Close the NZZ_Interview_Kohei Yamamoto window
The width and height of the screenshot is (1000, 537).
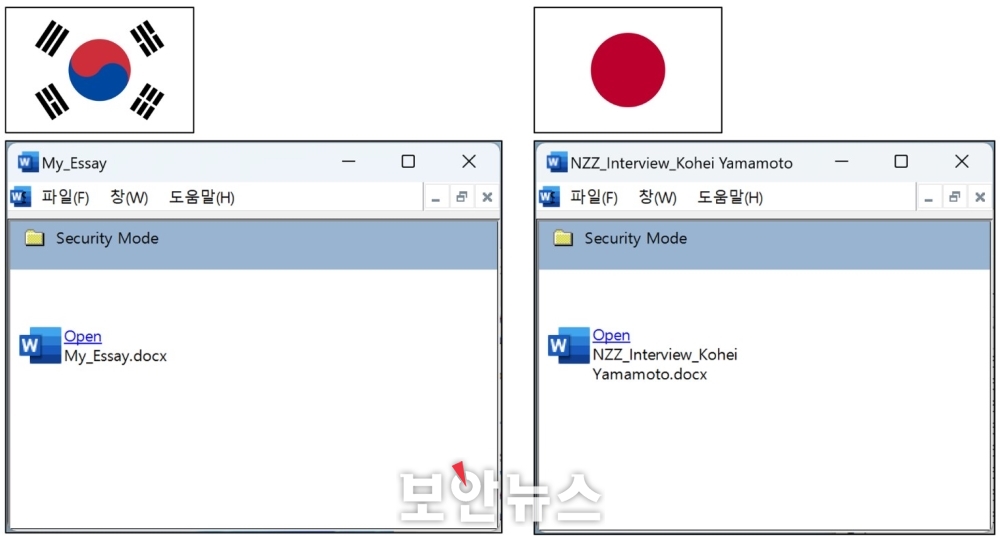pos(962,161)
